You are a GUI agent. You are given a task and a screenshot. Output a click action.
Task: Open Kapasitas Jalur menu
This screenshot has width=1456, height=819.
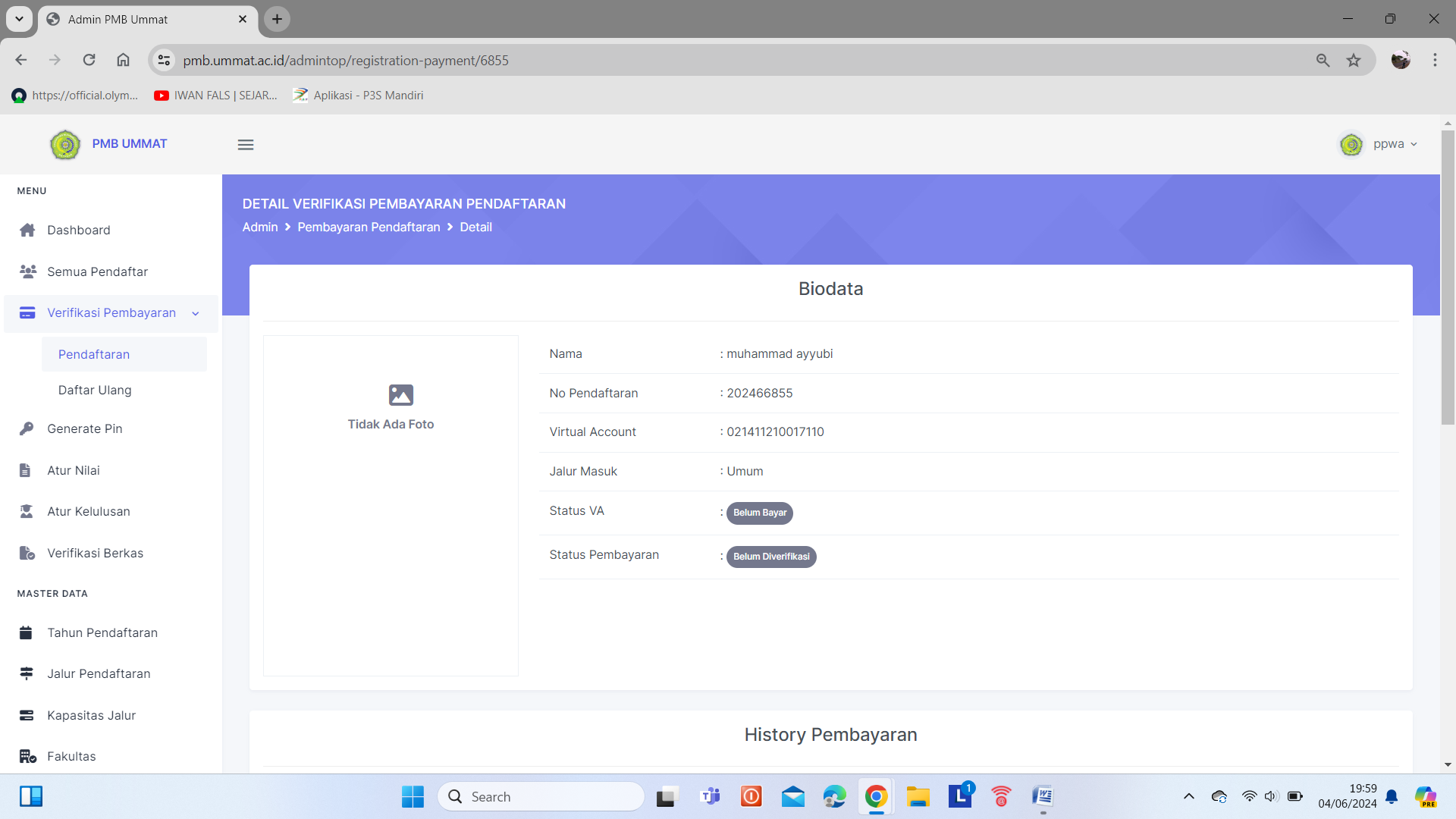(x=91, y=715)
